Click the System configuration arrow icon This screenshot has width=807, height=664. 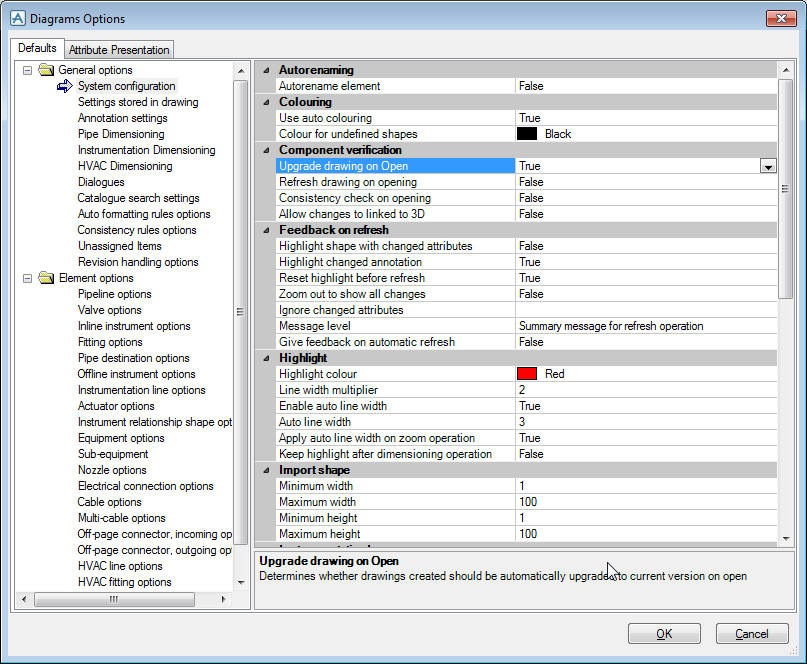[66, 86]
